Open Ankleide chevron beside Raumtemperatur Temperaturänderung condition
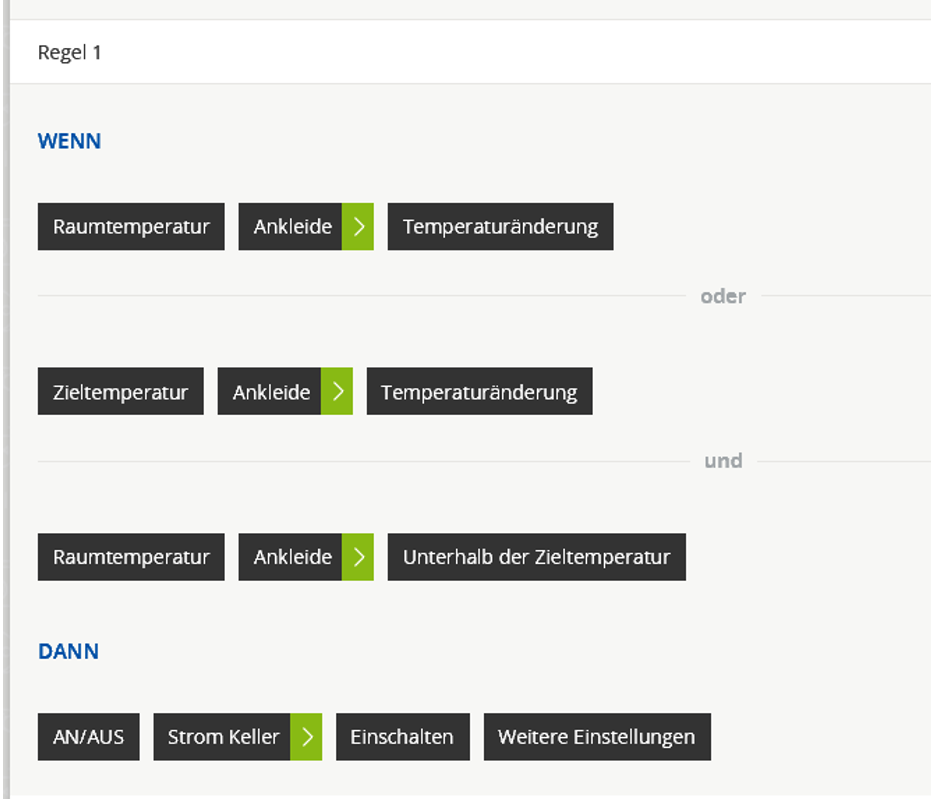This screenshot has width=931, height=799. [x=357, y=227]
